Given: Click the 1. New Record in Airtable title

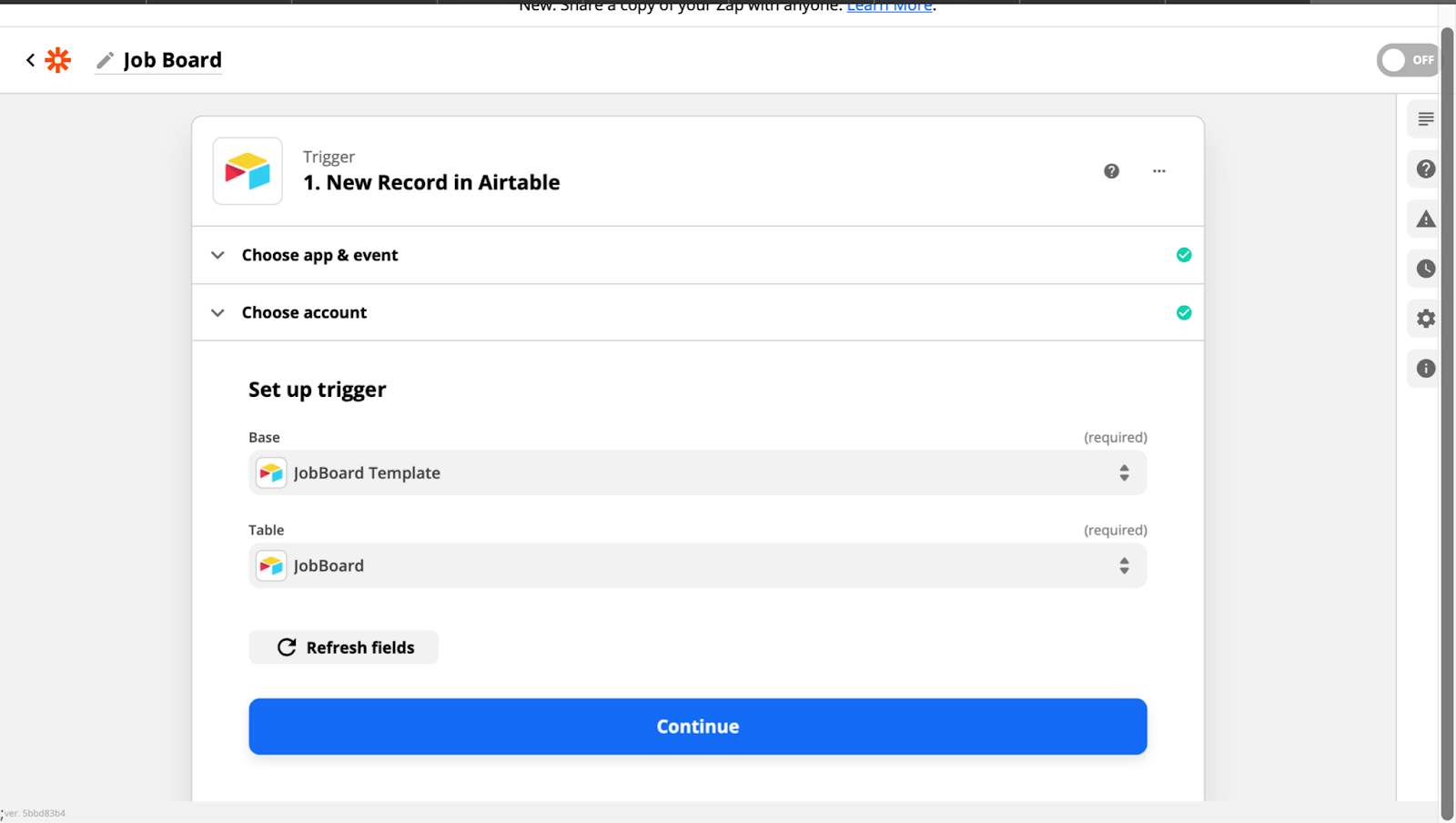Looking at the screenshot, I should coord(431,182).
